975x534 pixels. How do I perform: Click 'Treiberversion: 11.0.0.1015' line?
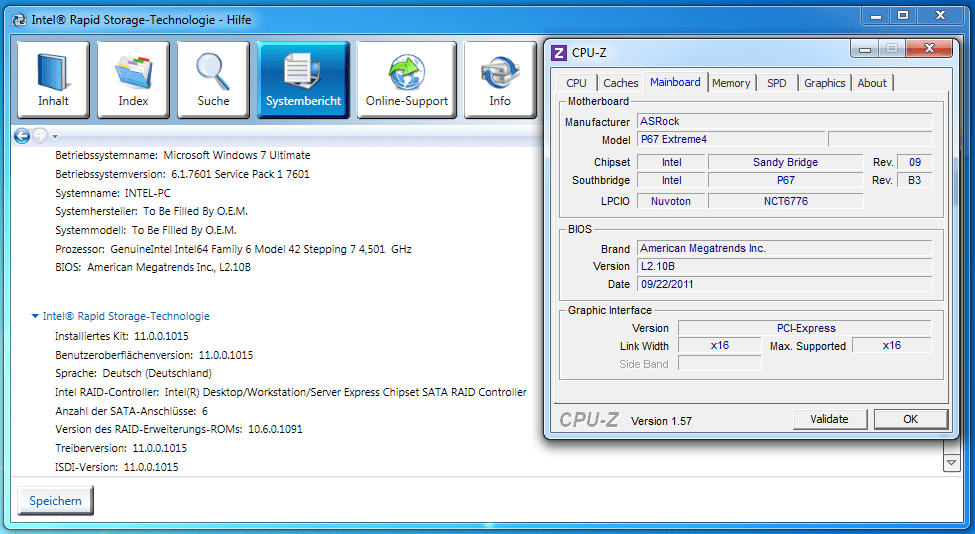(x=121, y=448)
